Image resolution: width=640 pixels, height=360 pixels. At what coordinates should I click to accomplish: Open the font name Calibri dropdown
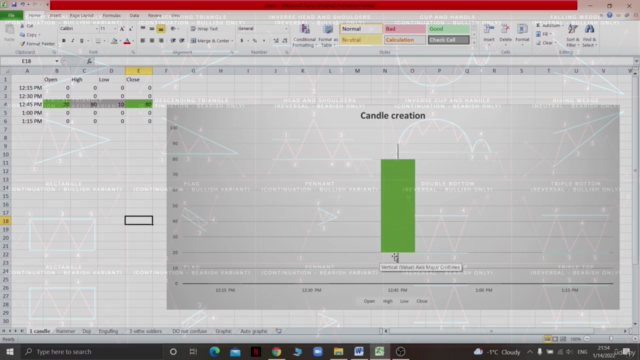97,29
